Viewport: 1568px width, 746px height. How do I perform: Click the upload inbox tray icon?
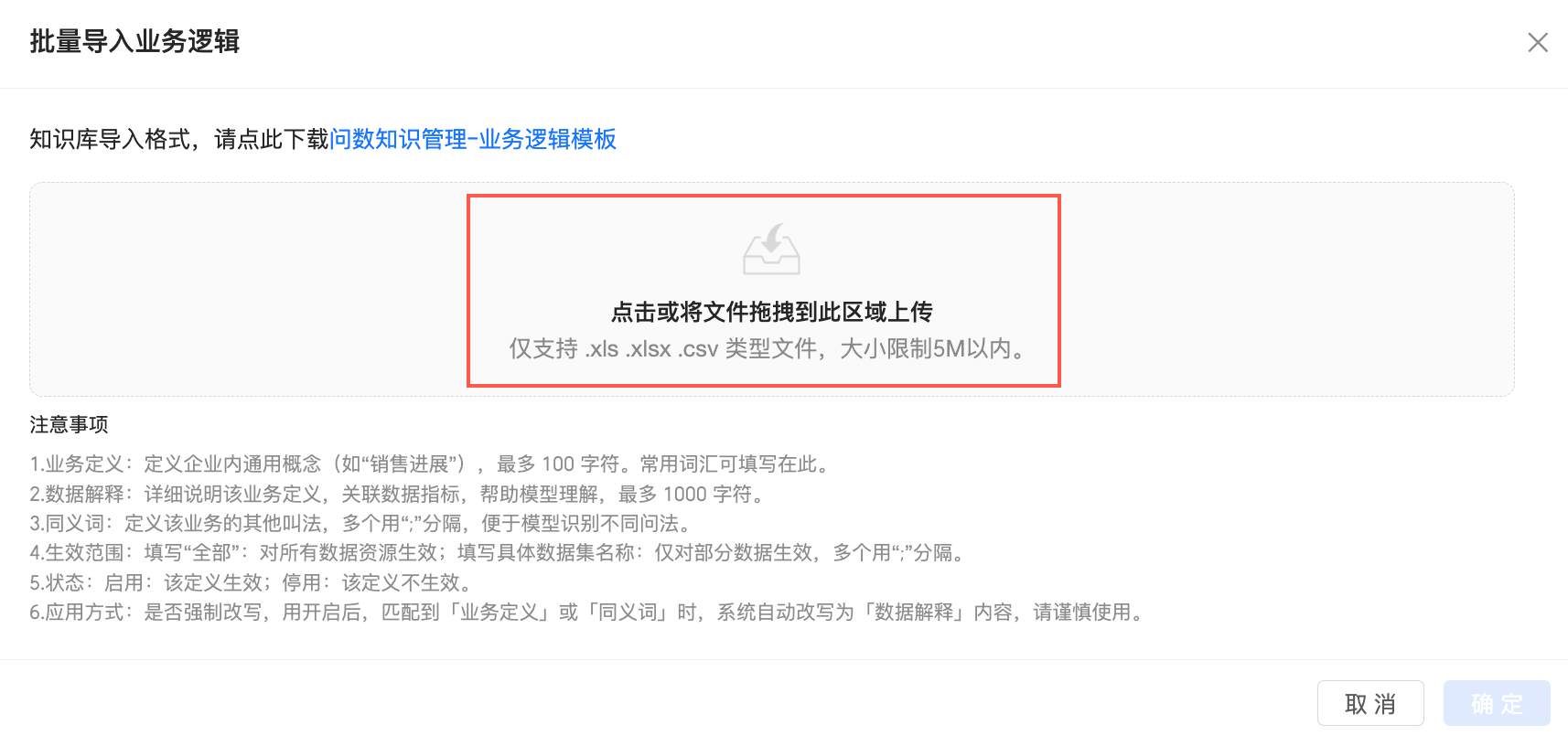tap(771, 249)
